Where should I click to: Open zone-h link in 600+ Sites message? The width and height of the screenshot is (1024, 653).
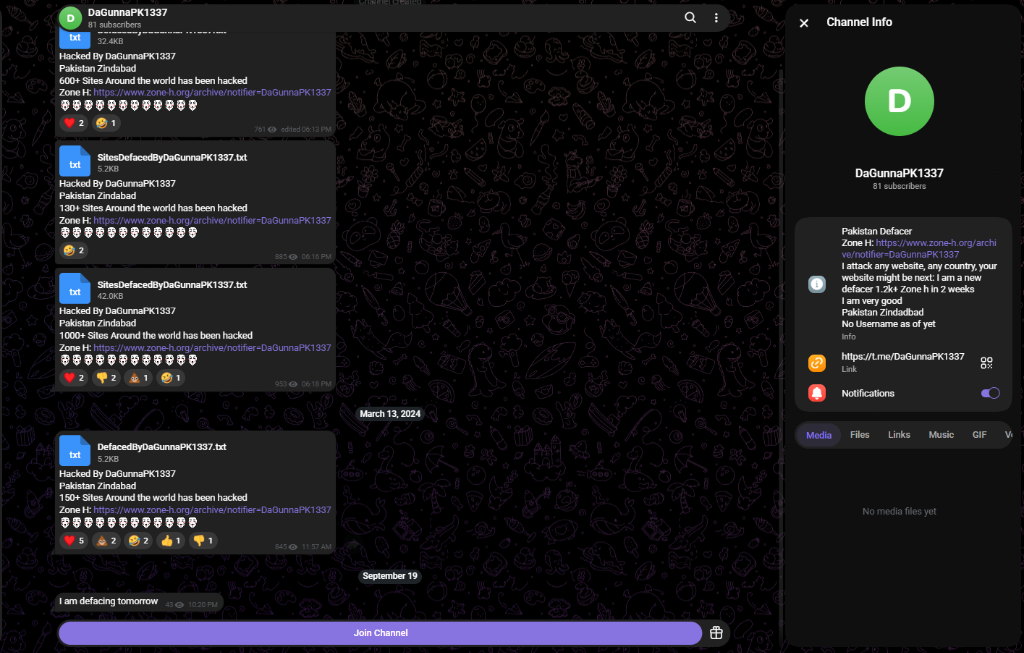(212, 93)
